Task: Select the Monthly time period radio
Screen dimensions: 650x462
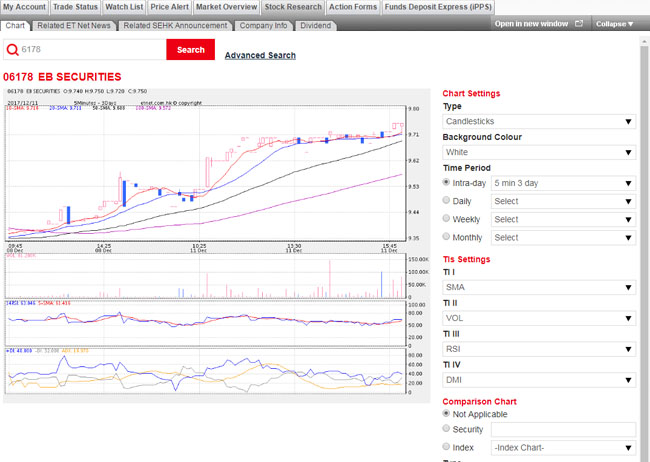Action: 446,236
